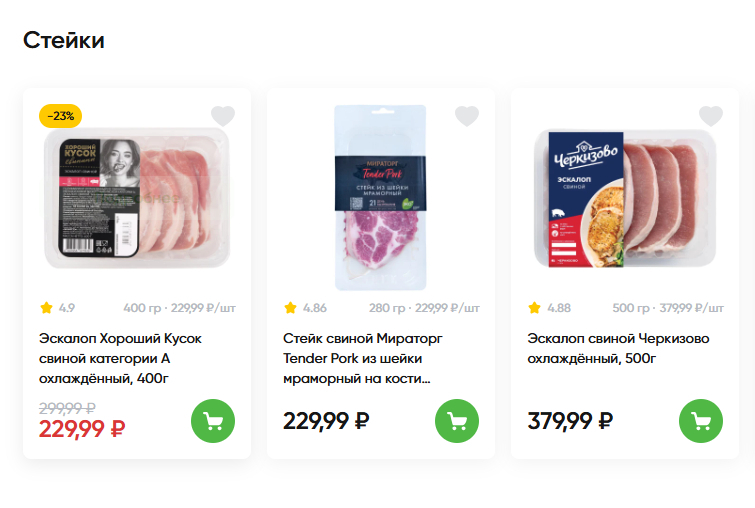Click star rating icon showing 4.86
Viewport: 755px width, 508px height.
[x=290, y=308]
